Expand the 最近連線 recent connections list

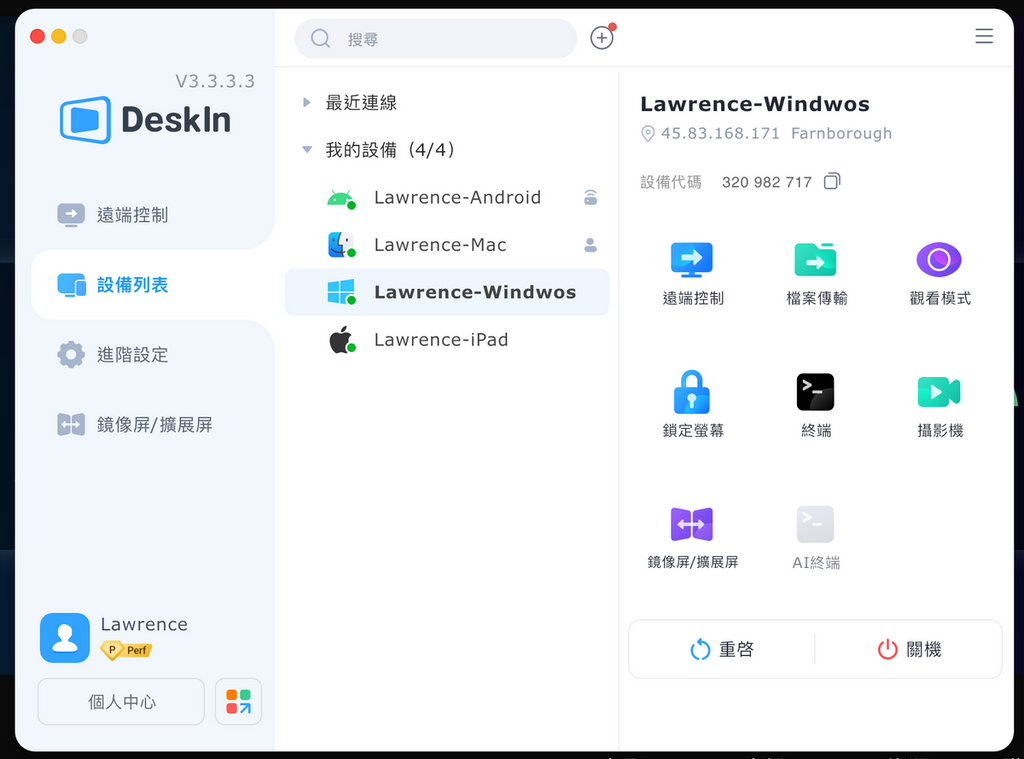(307, 102)
